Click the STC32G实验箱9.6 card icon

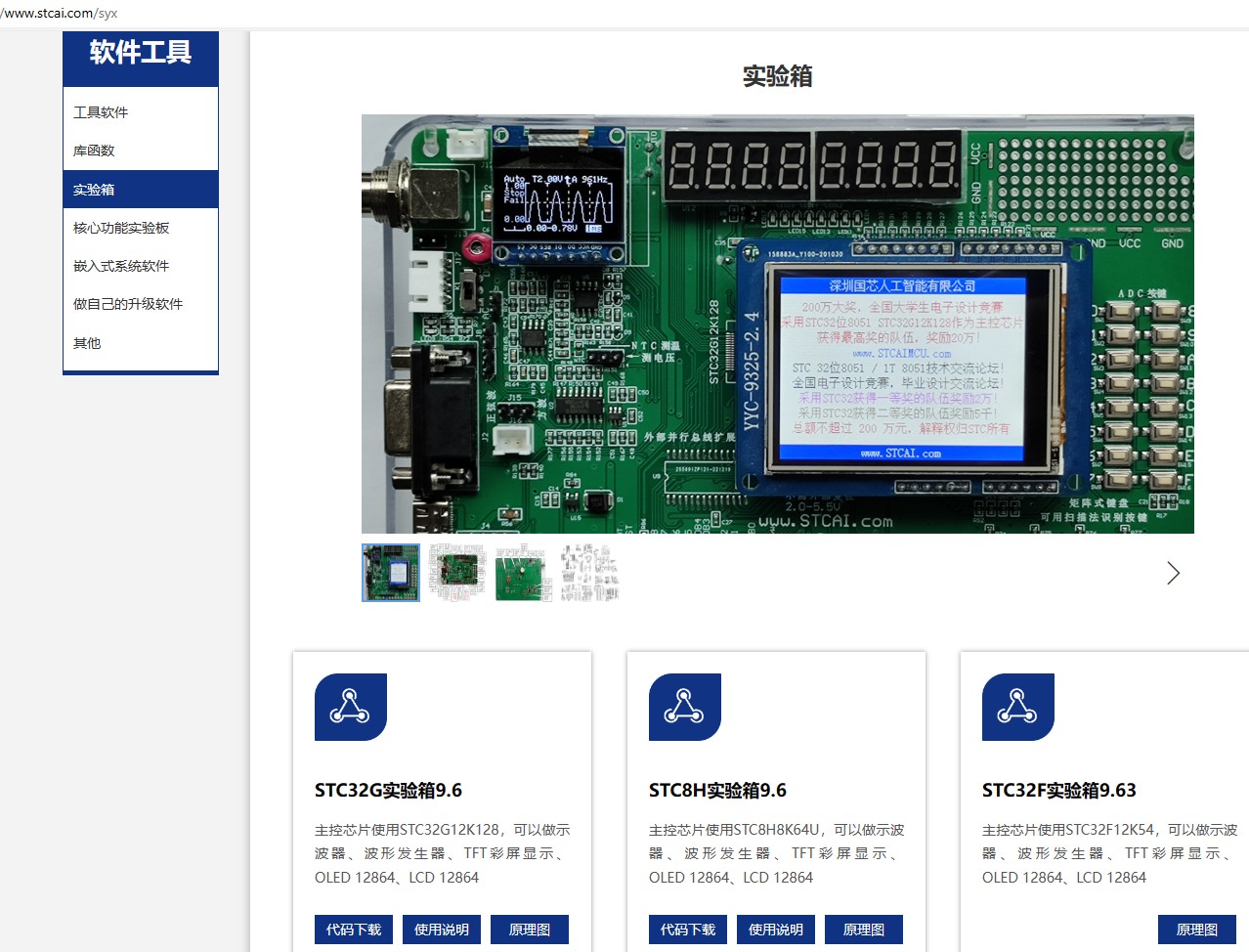click(x=351, y=707)
